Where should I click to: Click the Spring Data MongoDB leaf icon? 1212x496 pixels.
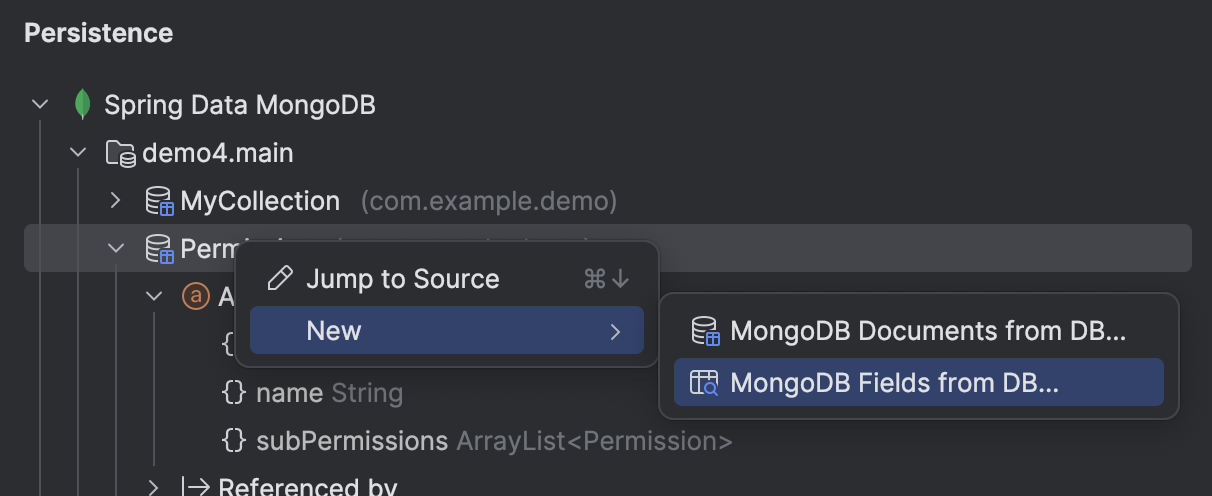[83, 104]
